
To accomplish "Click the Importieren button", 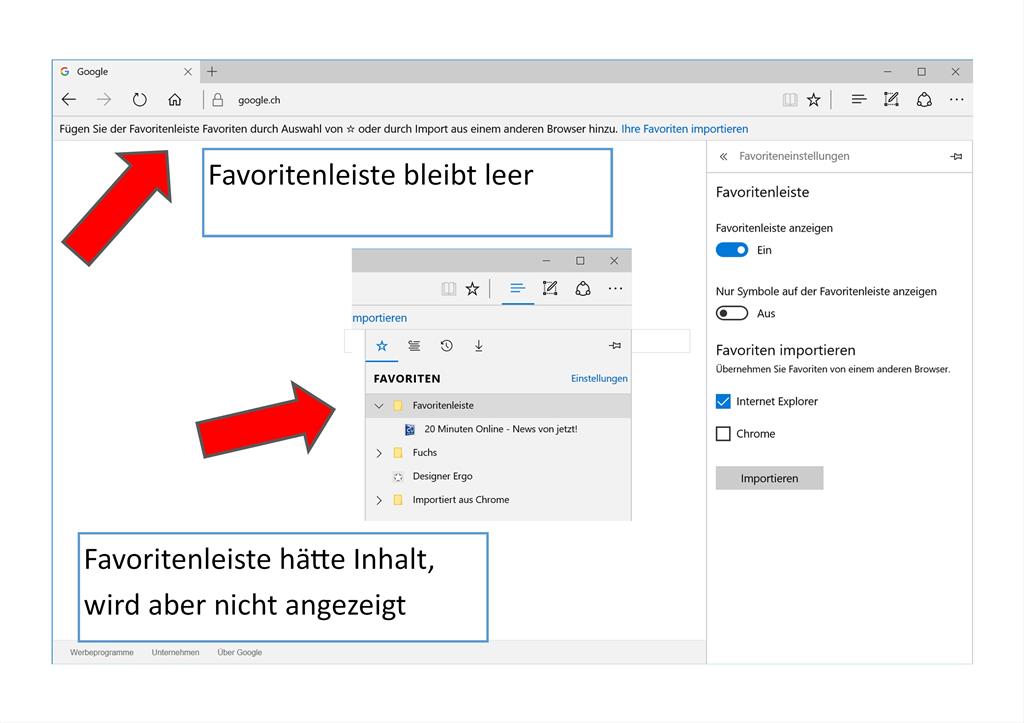I will point(769,478).
